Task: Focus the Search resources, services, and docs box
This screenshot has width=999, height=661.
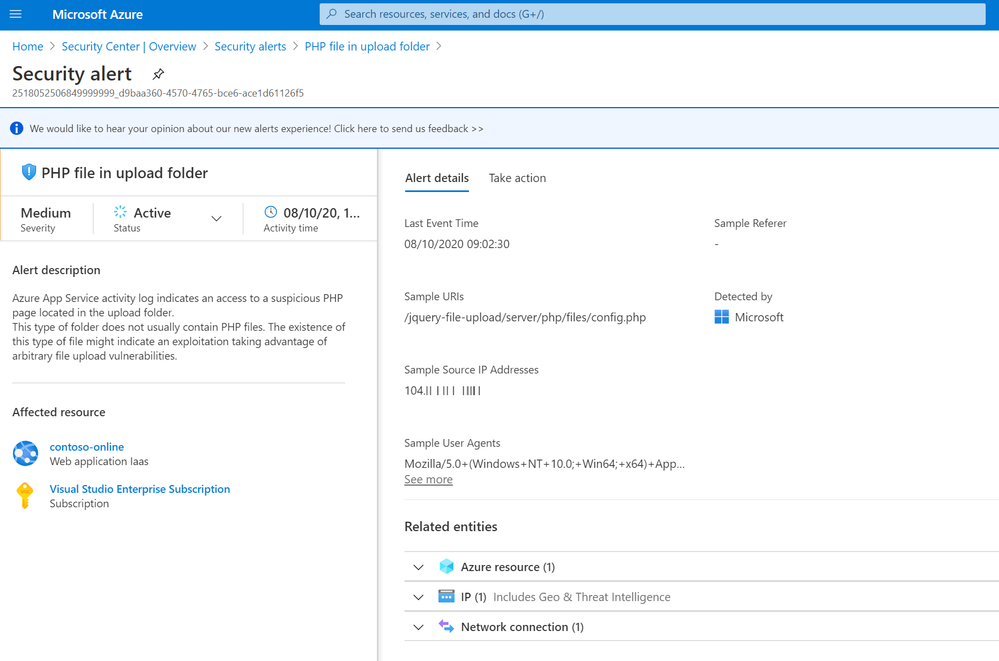Action: pos(652,14)
